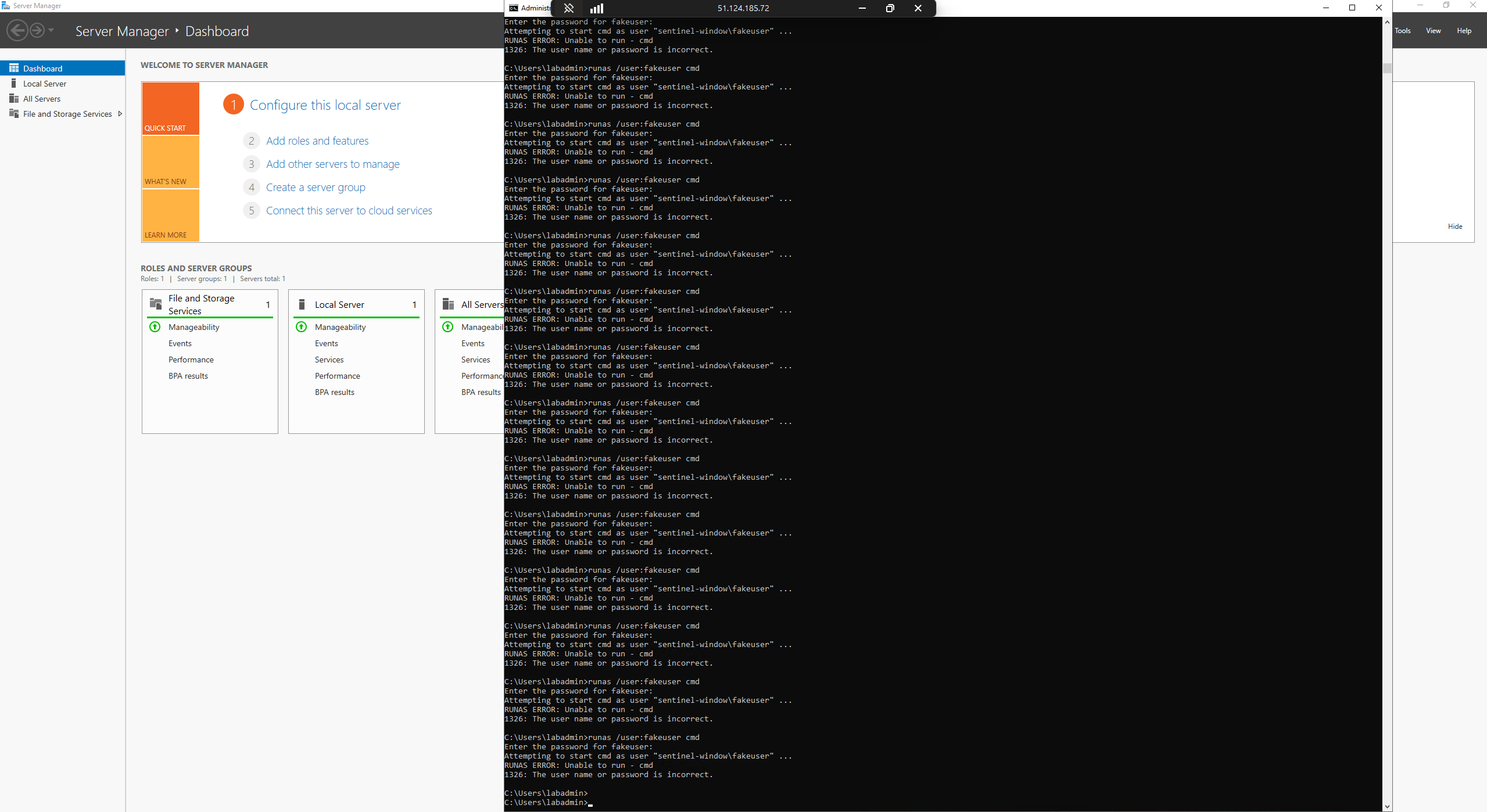Click the back navigation arrow
1487x812 pixels.
[17, 30]
